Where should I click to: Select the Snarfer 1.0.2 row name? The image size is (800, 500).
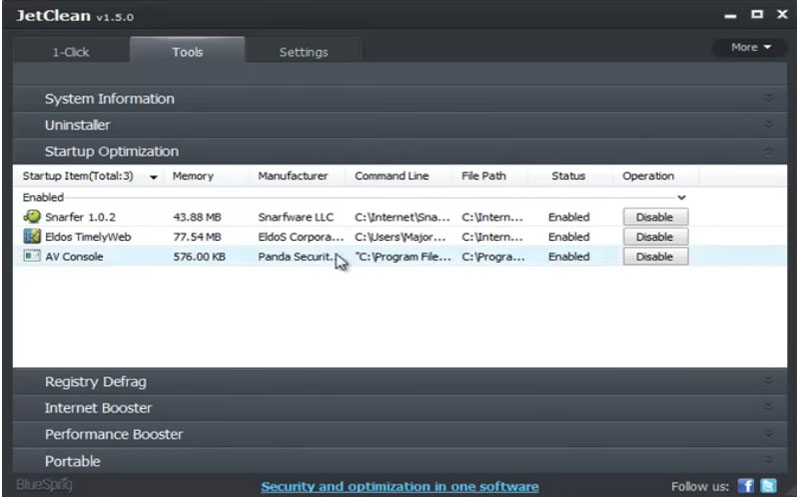80,217
